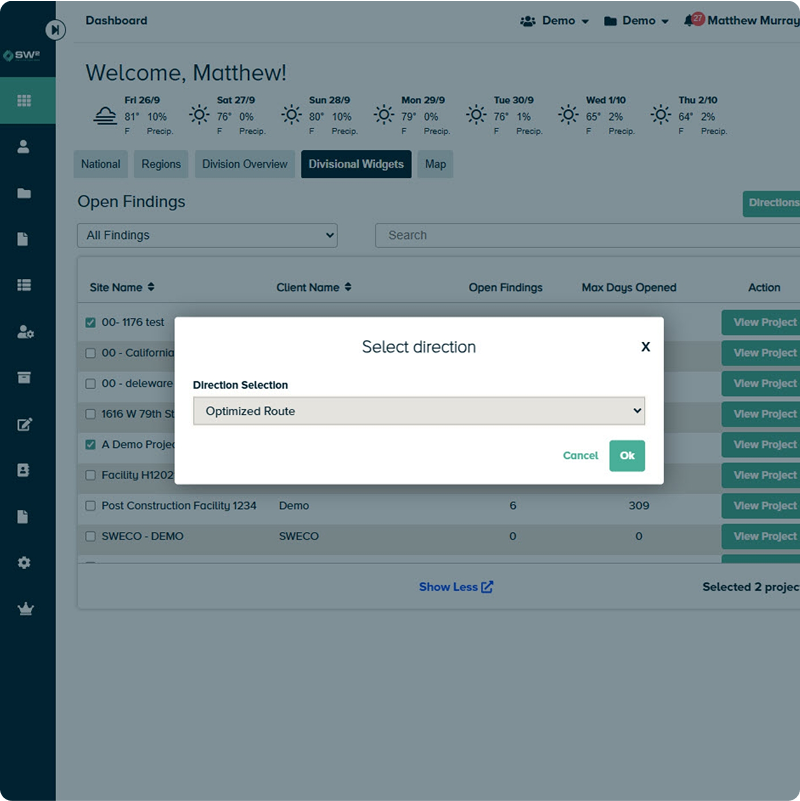Uncheck the A Demo Project checkbox
This screenshot has width=800, height=801.
click(89, 445)
